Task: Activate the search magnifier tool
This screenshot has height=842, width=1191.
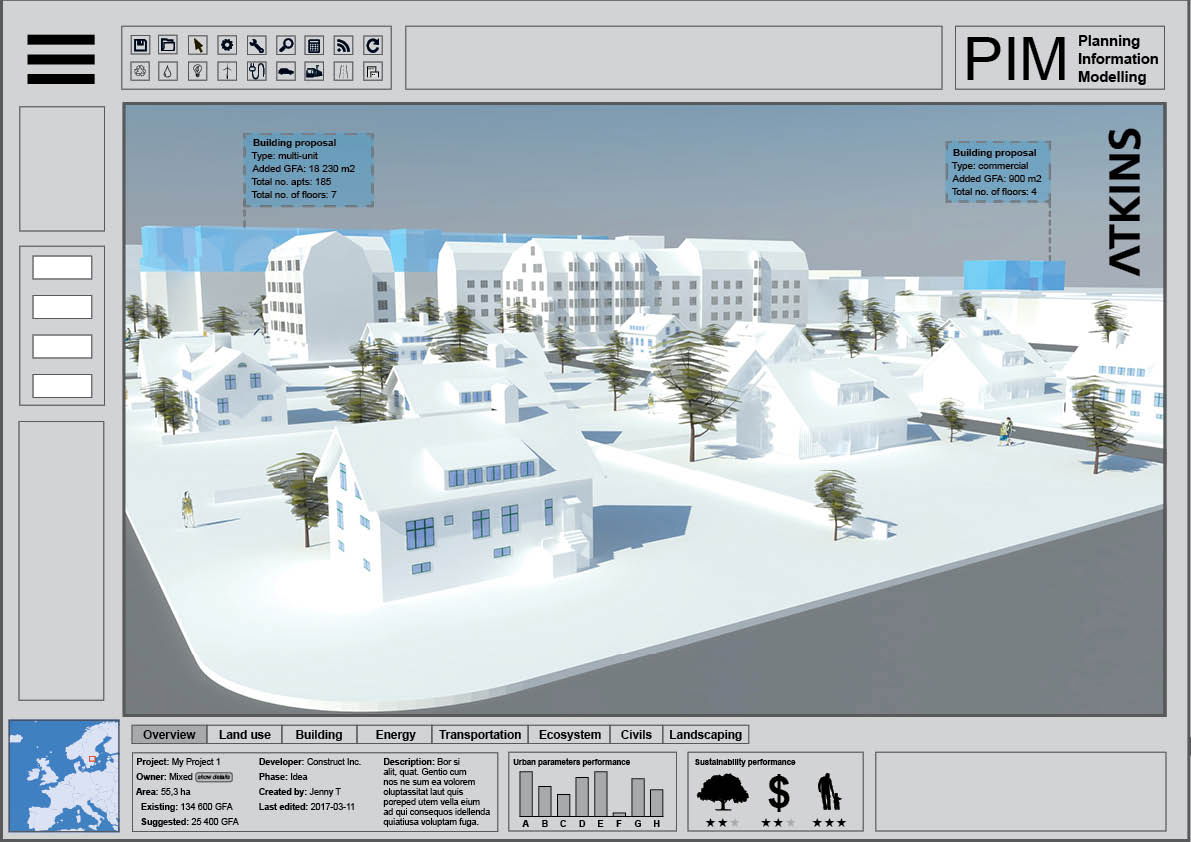Action: [285, 44]
